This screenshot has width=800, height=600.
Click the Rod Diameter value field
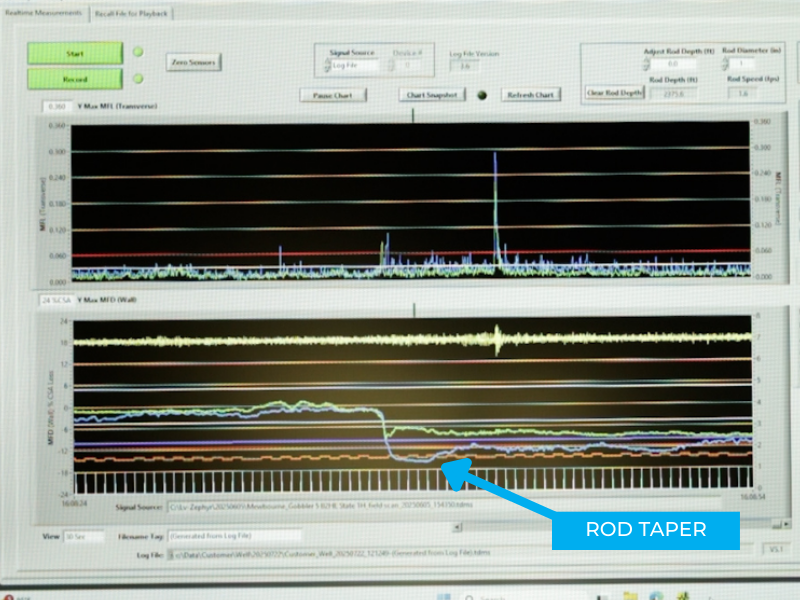tap(742, 63)
